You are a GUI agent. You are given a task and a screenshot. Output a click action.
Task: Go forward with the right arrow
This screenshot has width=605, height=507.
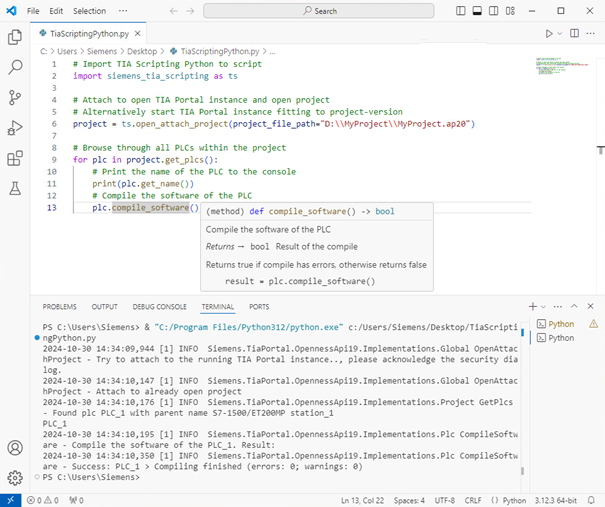click(190, 11)
